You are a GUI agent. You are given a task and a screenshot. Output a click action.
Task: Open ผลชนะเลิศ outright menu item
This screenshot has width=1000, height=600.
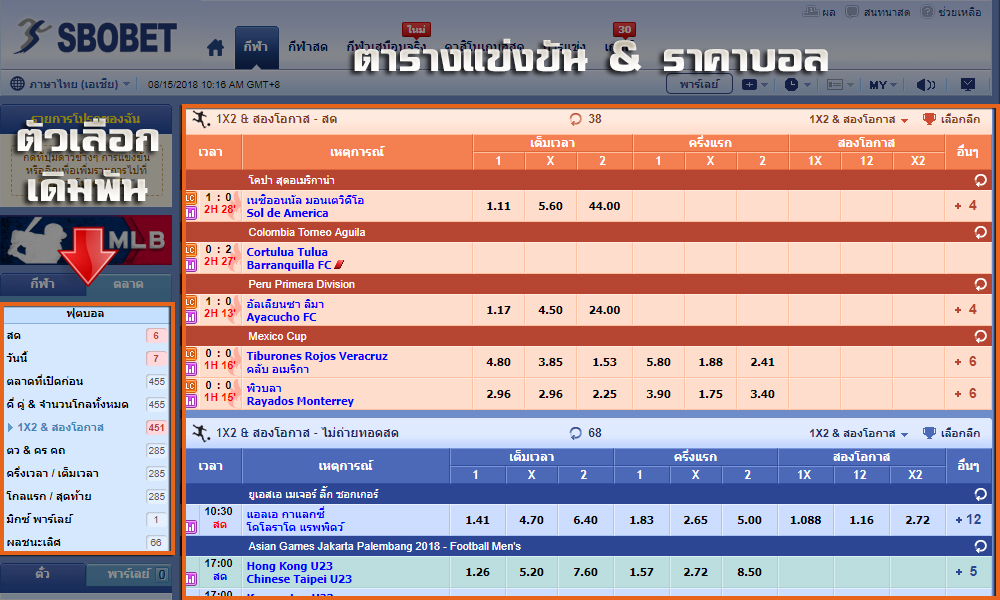pyautogui.click(x=85, y=542)
